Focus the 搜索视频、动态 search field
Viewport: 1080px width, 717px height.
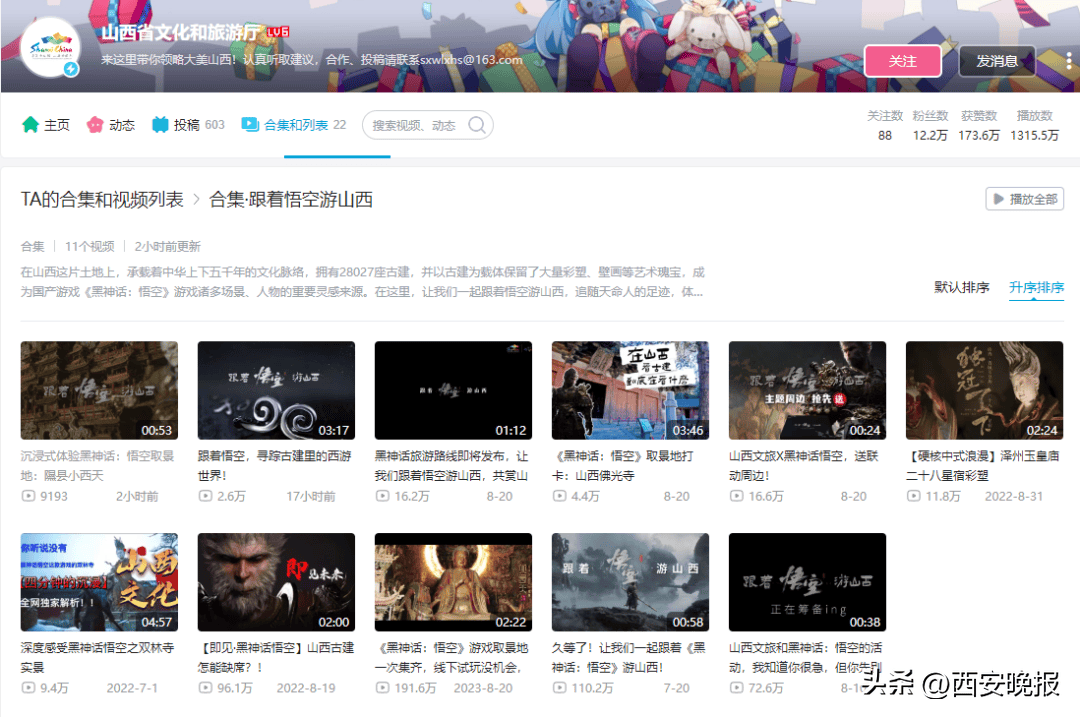427,125
